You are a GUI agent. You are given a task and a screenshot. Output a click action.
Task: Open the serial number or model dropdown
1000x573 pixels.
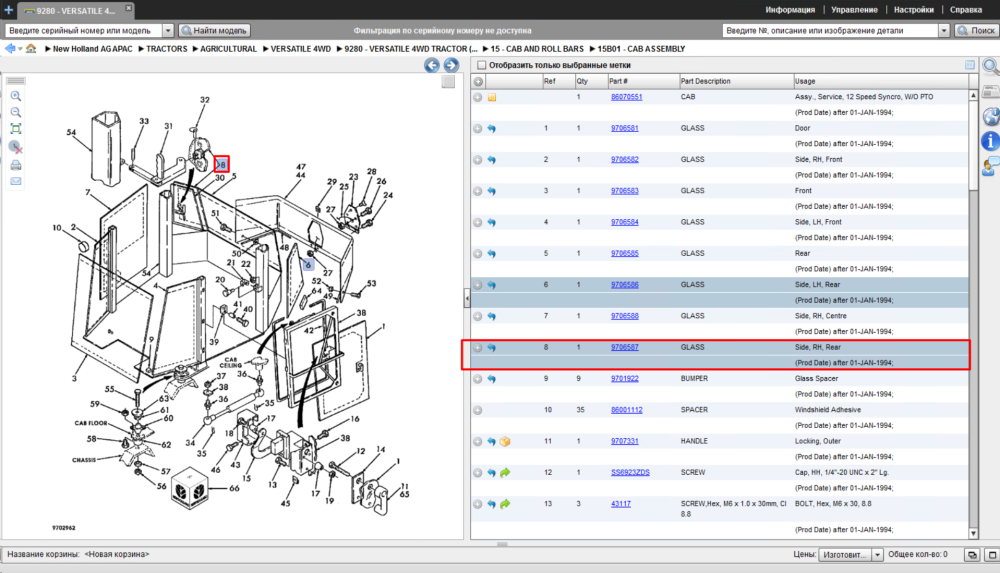pos(168,31)
